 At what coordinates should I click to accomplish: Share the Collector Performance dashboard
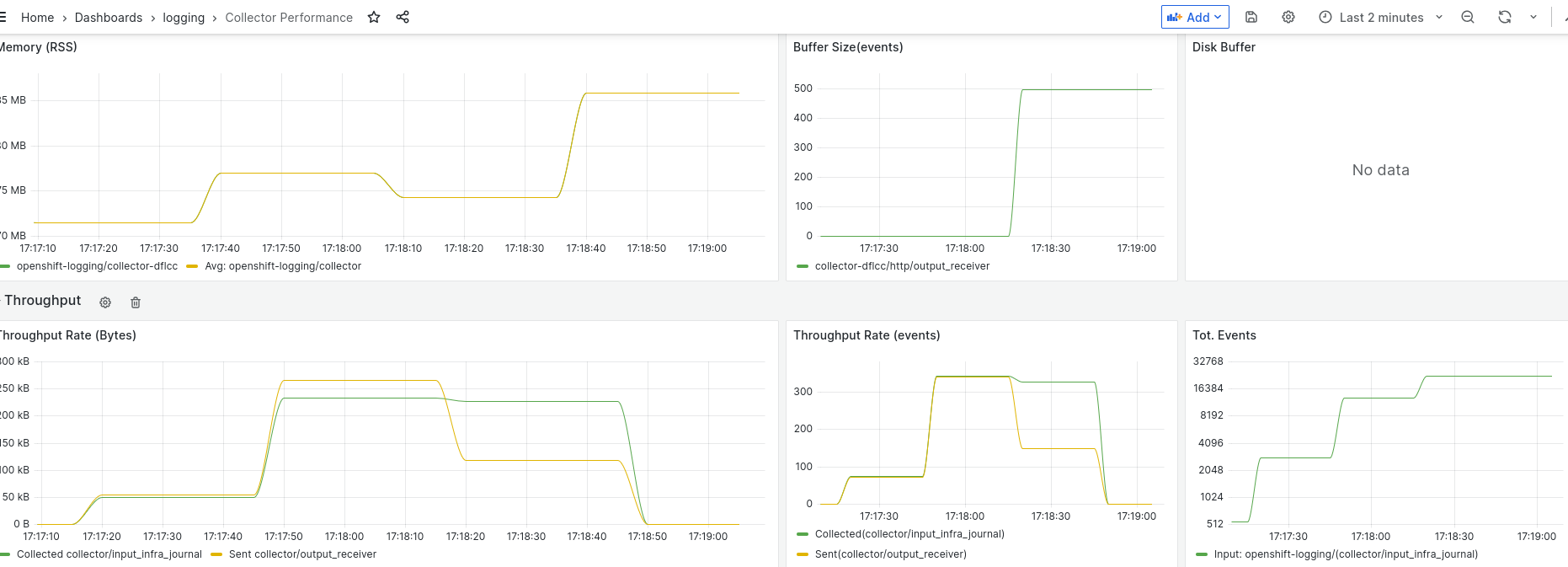coord(403,17)
